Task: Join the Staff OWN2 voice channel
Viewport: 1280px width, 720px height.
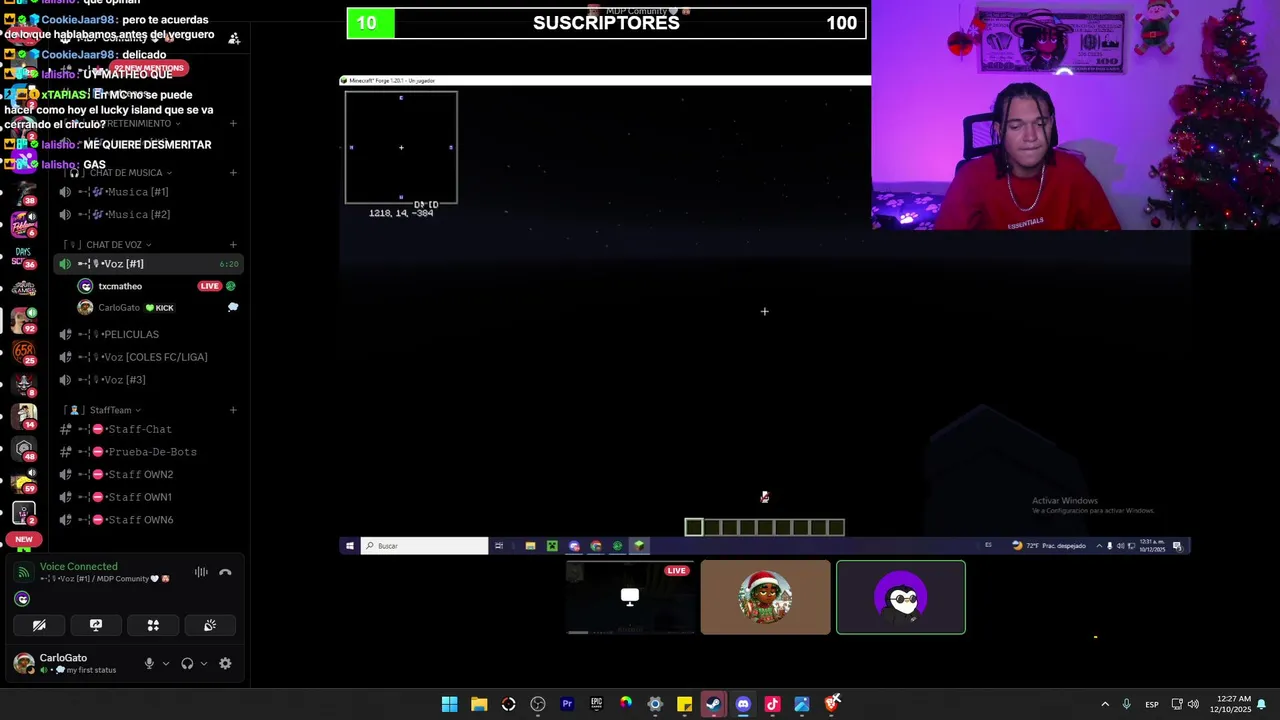Action: 148,475
